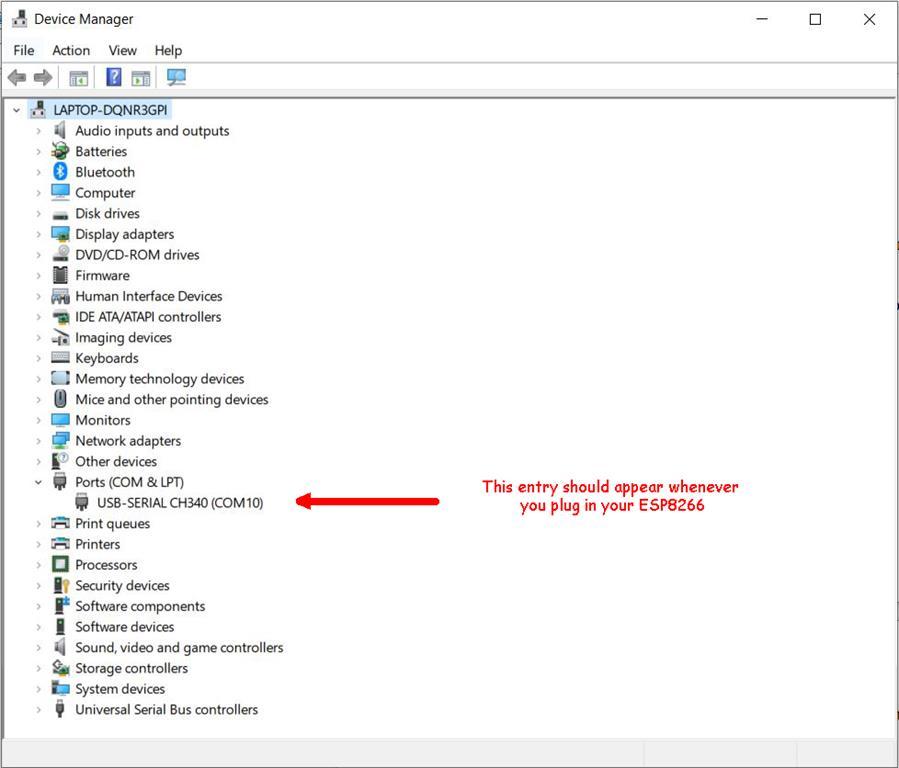Collapse the Ports (COM & LPT) category
Image resolution: width=899 pixels, height=768 pixels.
38,481
